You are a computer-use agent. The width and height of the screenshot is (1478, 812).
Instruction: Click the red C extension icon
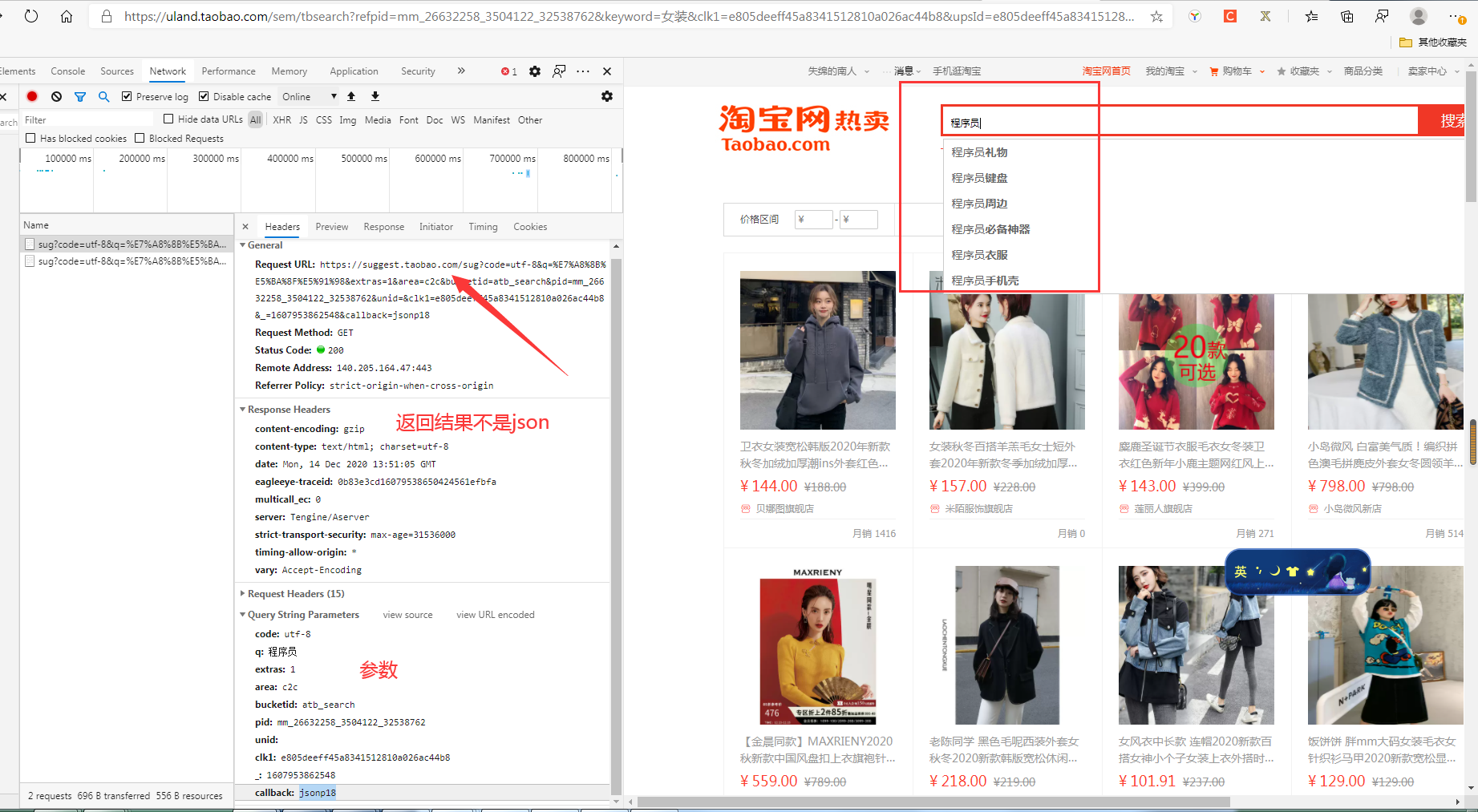point(1229,16)
